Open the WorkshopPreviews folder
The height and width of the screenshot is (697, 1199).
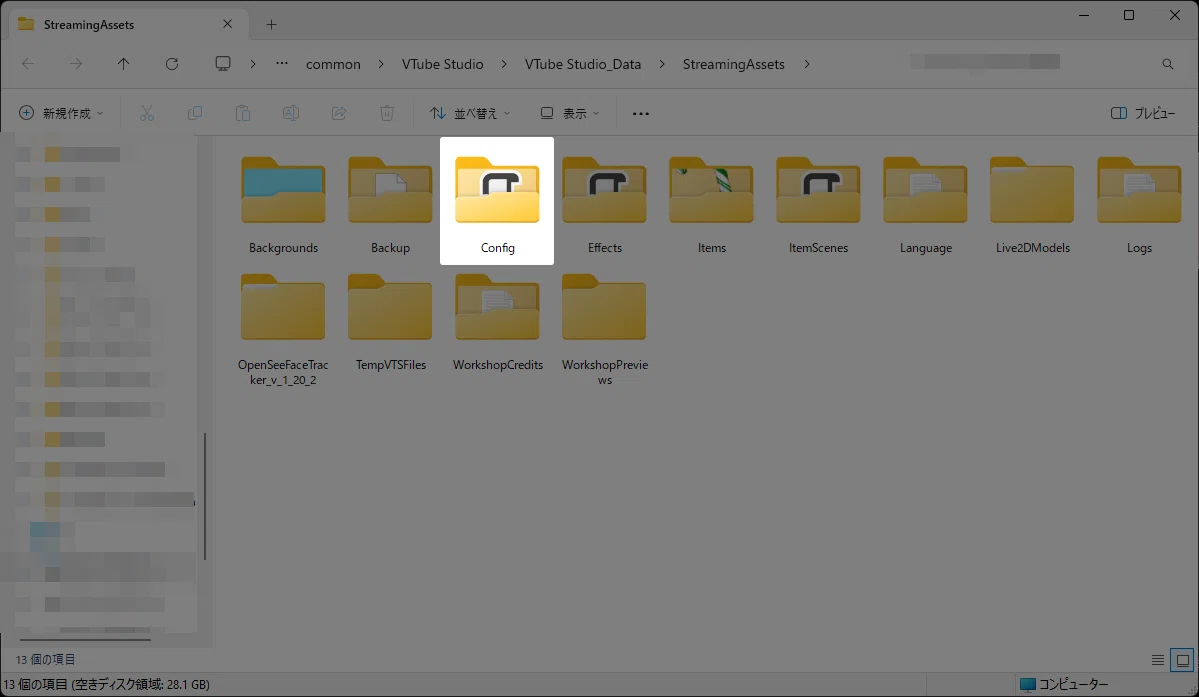coord(604,329)
